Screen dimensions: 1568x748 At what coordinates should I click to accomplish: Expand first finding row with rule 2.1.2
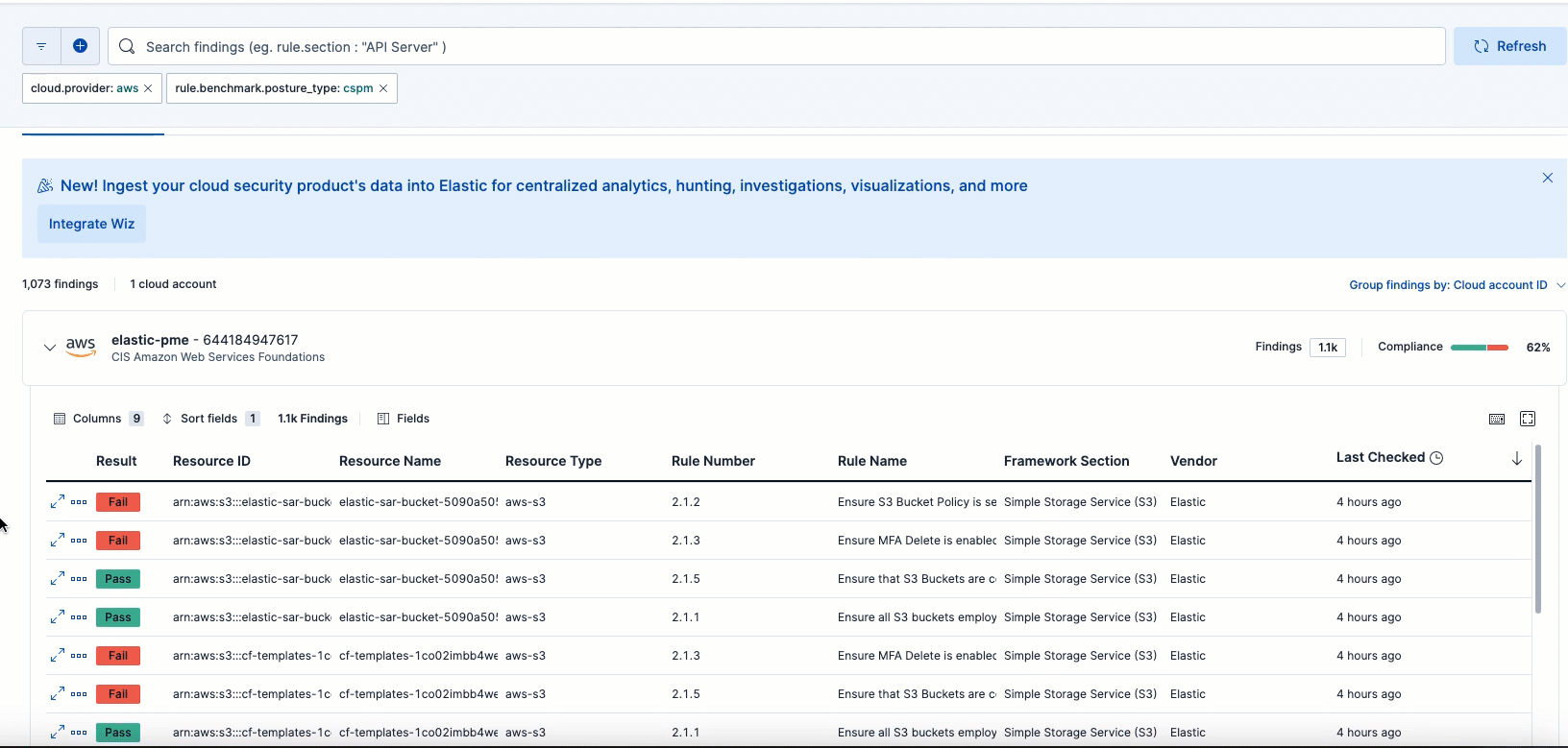58,501
